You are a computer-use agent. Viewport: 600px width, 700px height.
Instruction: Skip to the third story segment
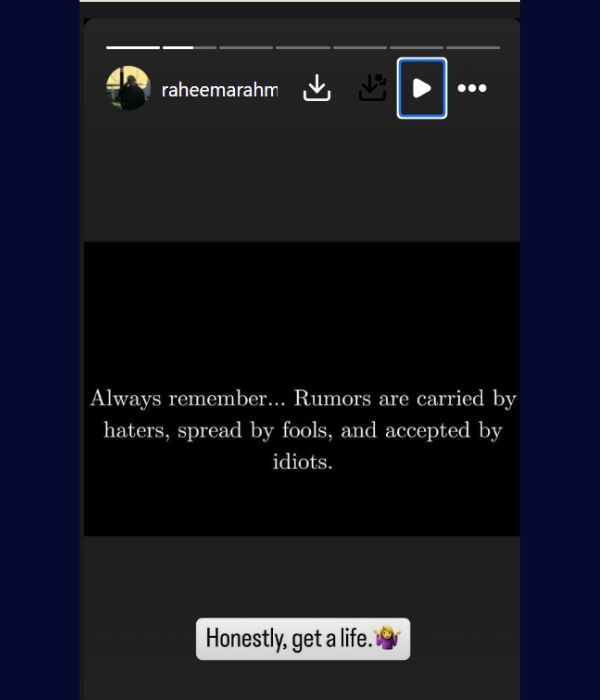click(x=246, y=47)
